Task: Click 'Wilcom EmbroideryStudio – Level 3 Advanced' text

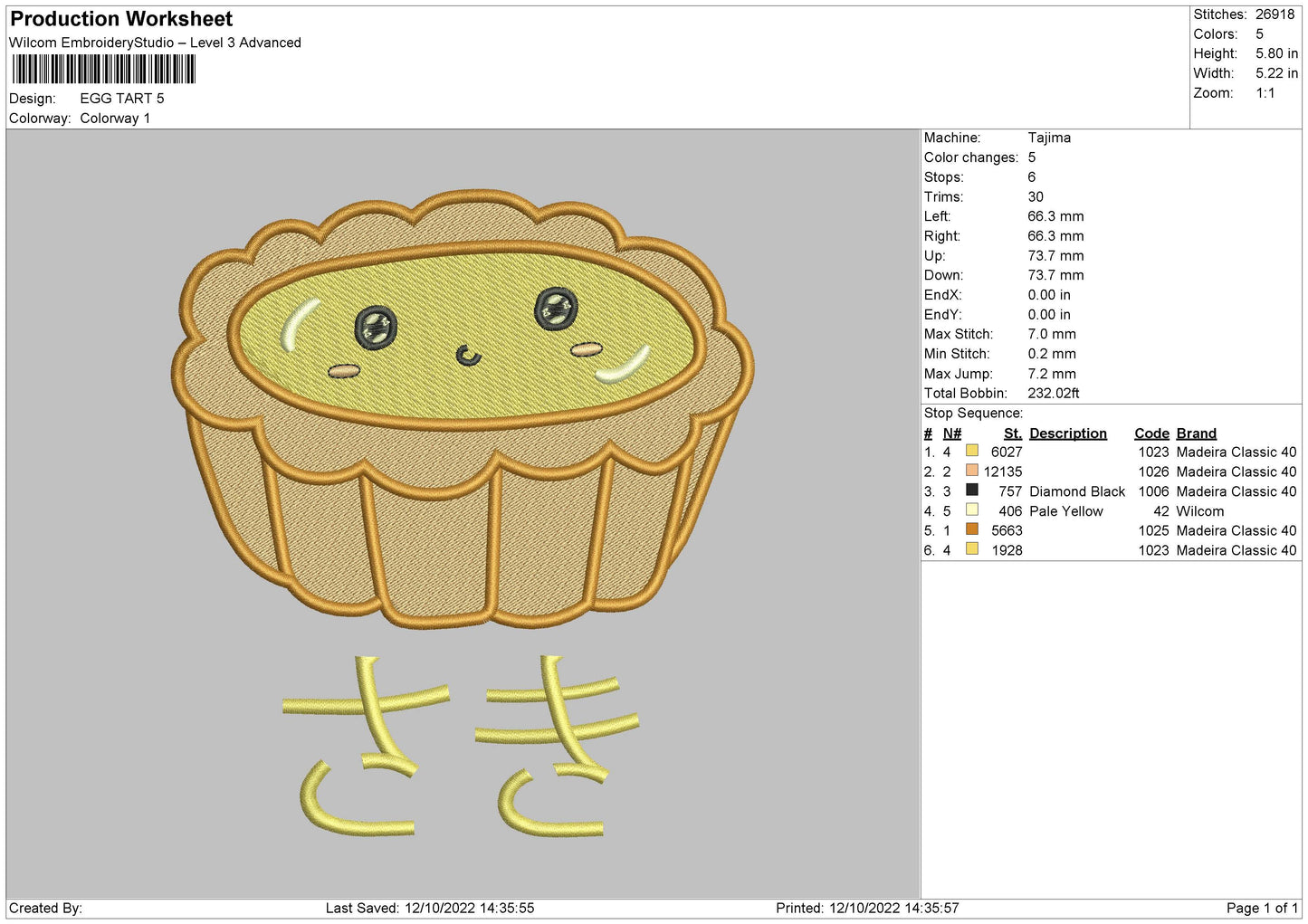Action: pyautogui.click(x=155, y=43)
